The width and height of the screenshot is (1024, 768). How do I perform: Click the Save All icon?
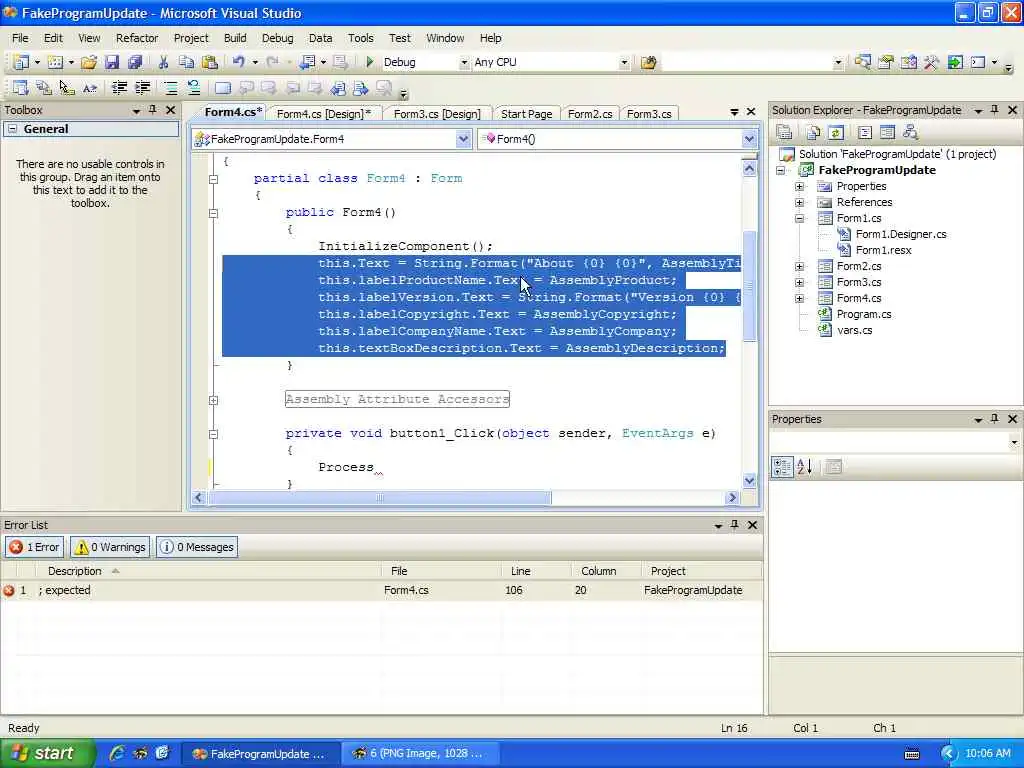[135, 62]
